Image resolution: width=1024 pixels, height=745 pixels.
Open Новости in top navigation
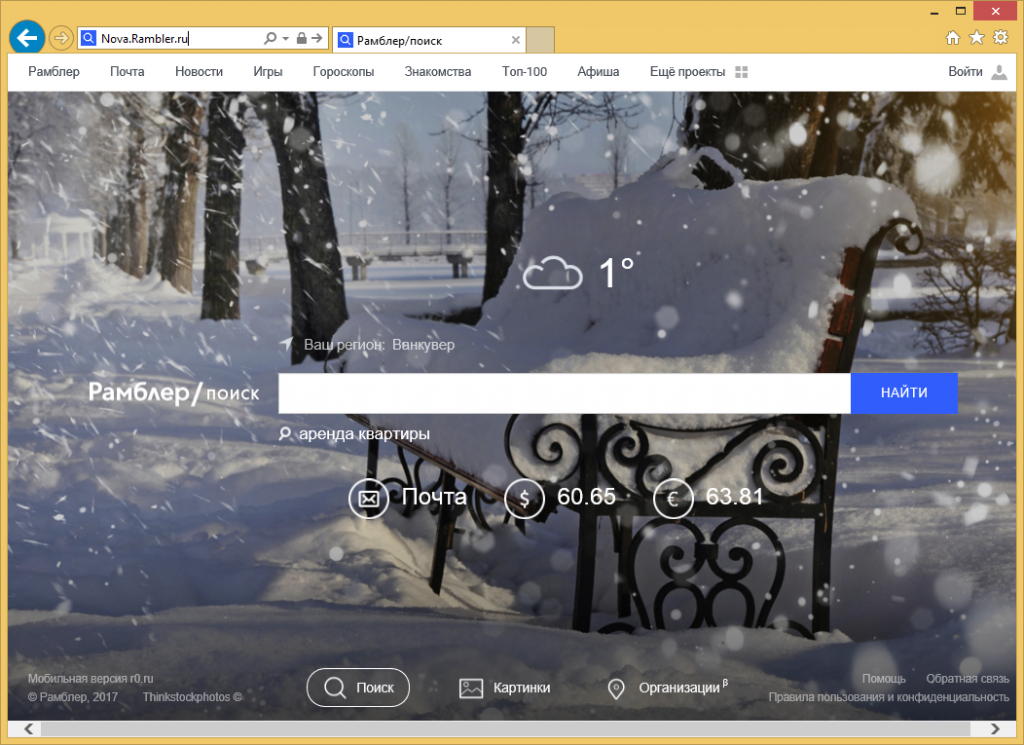(x=198, y=72)
